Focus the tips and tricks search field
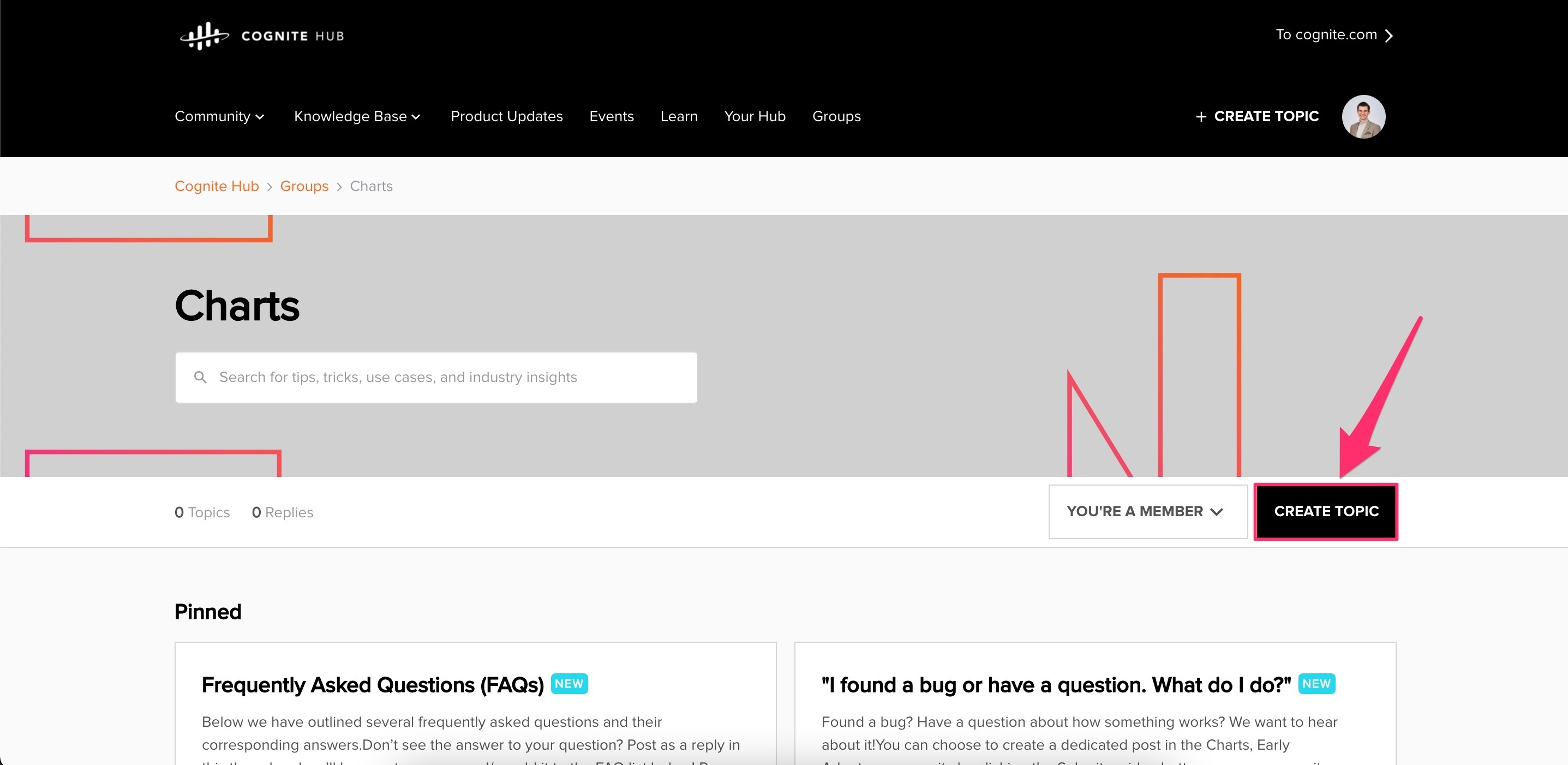 (436, 378)
